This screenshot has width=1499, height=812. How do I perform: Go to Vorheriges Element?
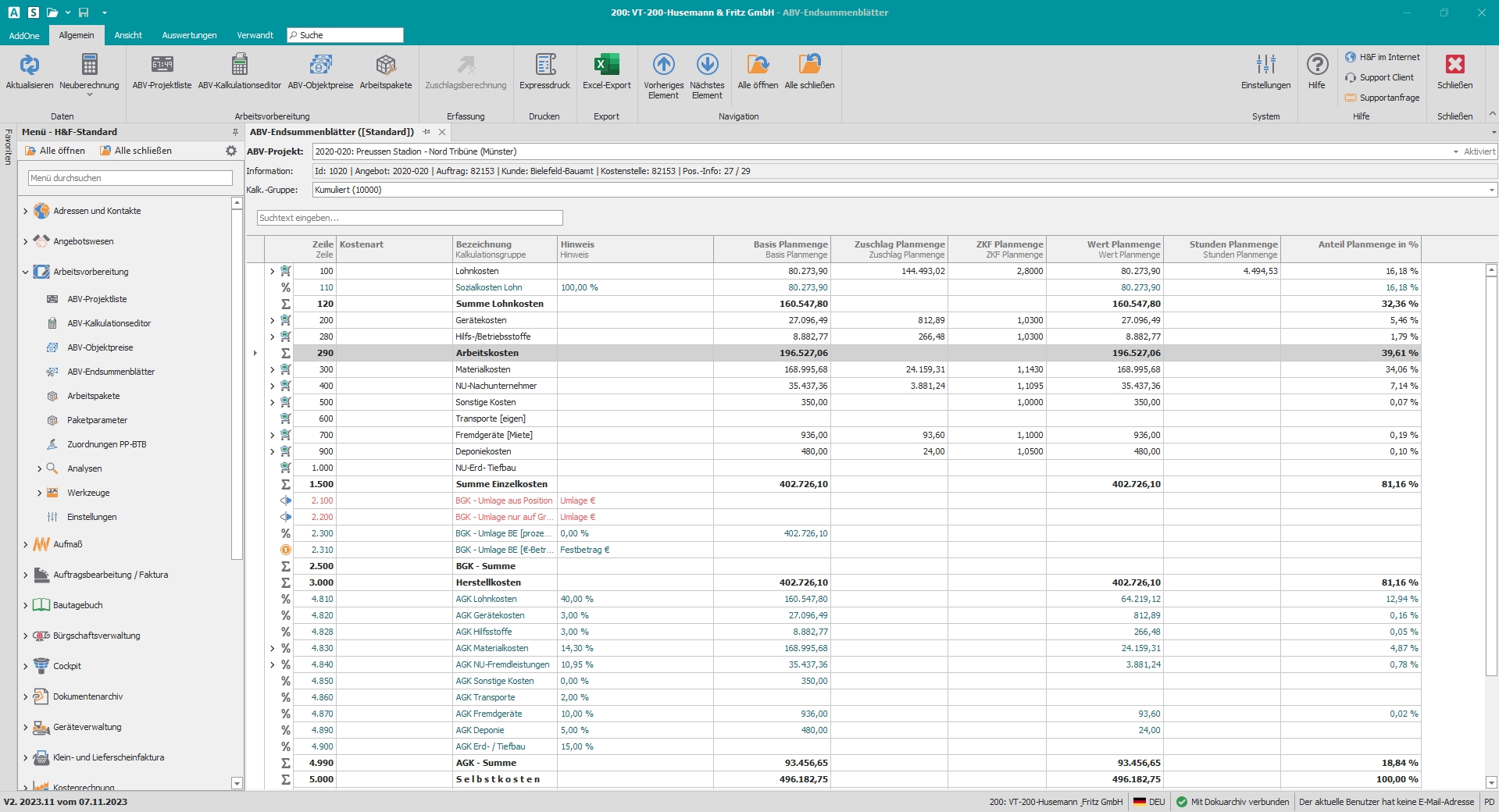[x=663, y=66]
